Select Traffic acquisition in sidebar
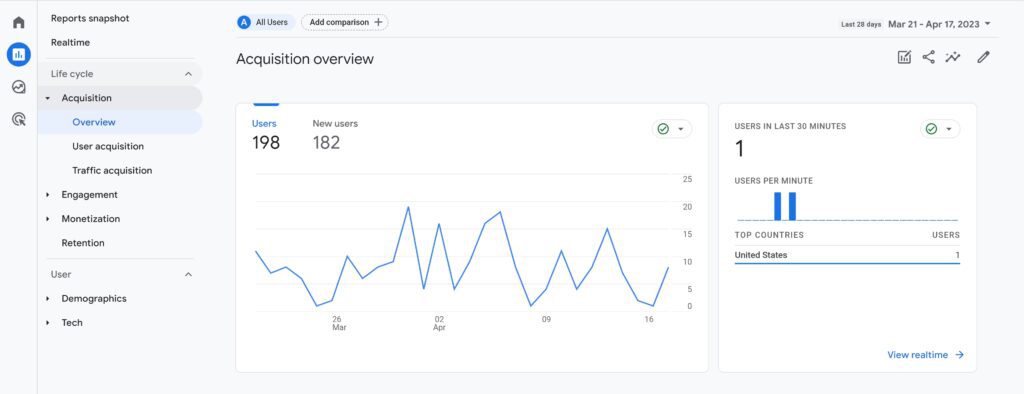 pyautogui.click(x=112, y=171)
